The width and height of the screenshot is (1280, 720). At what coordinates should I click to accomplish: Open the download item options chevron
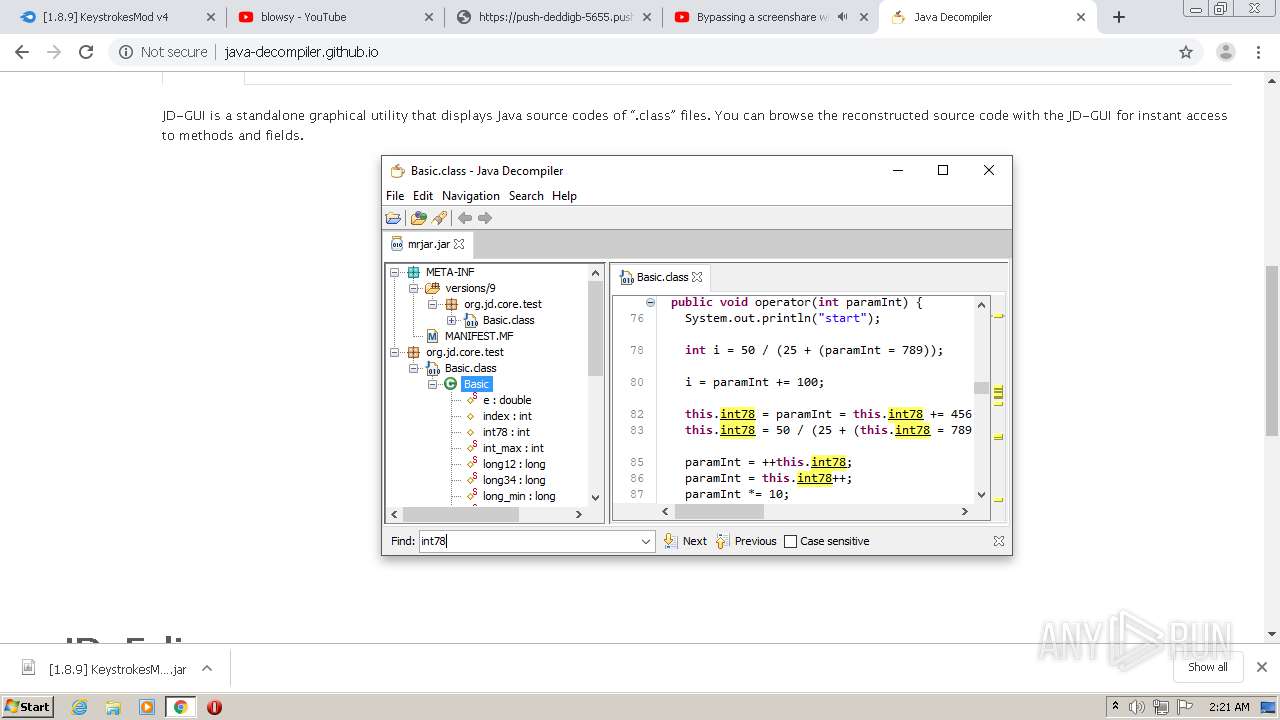[207, 668]
